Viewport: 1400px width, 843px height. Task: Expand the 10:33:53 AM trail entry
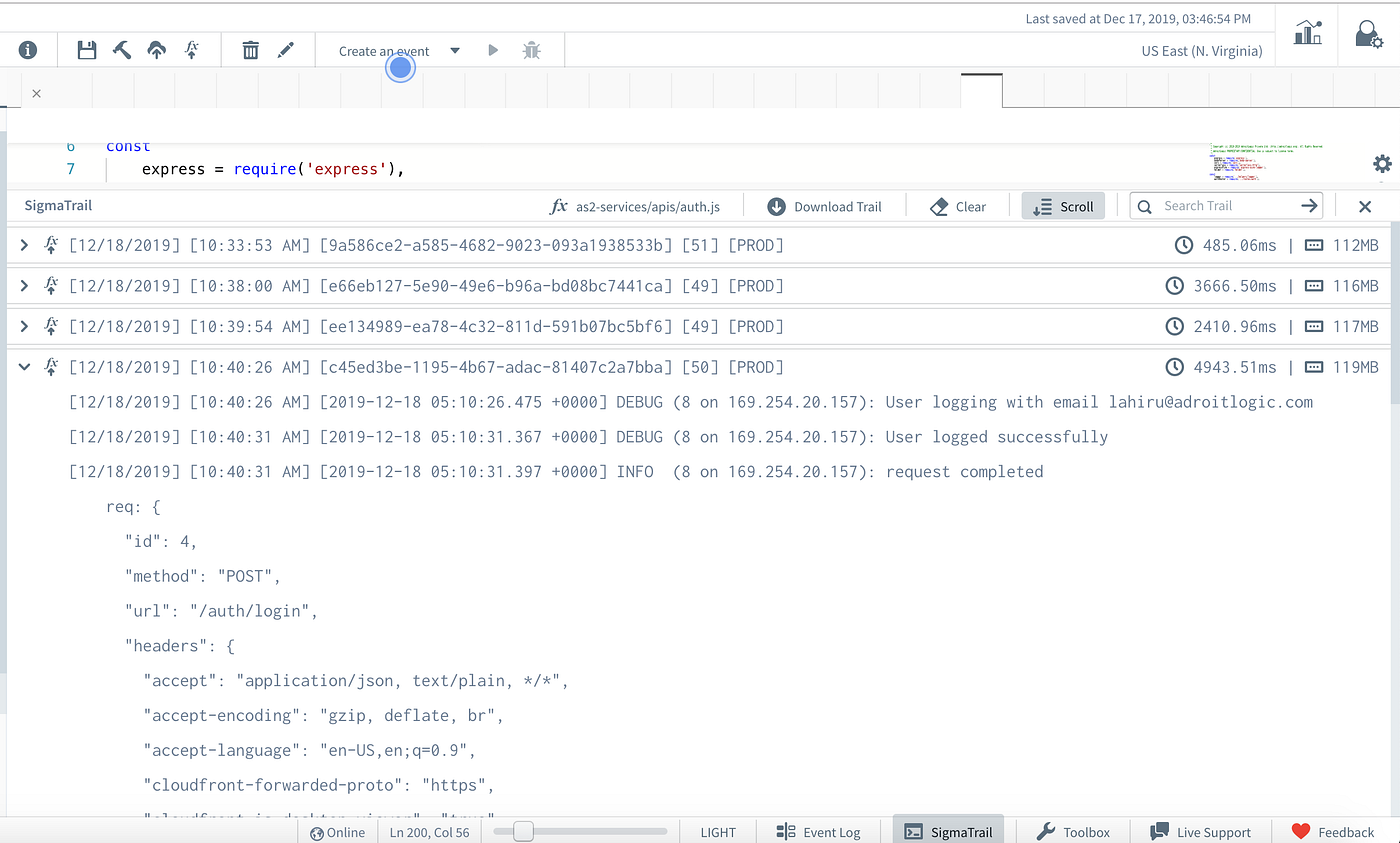[24, 244]
